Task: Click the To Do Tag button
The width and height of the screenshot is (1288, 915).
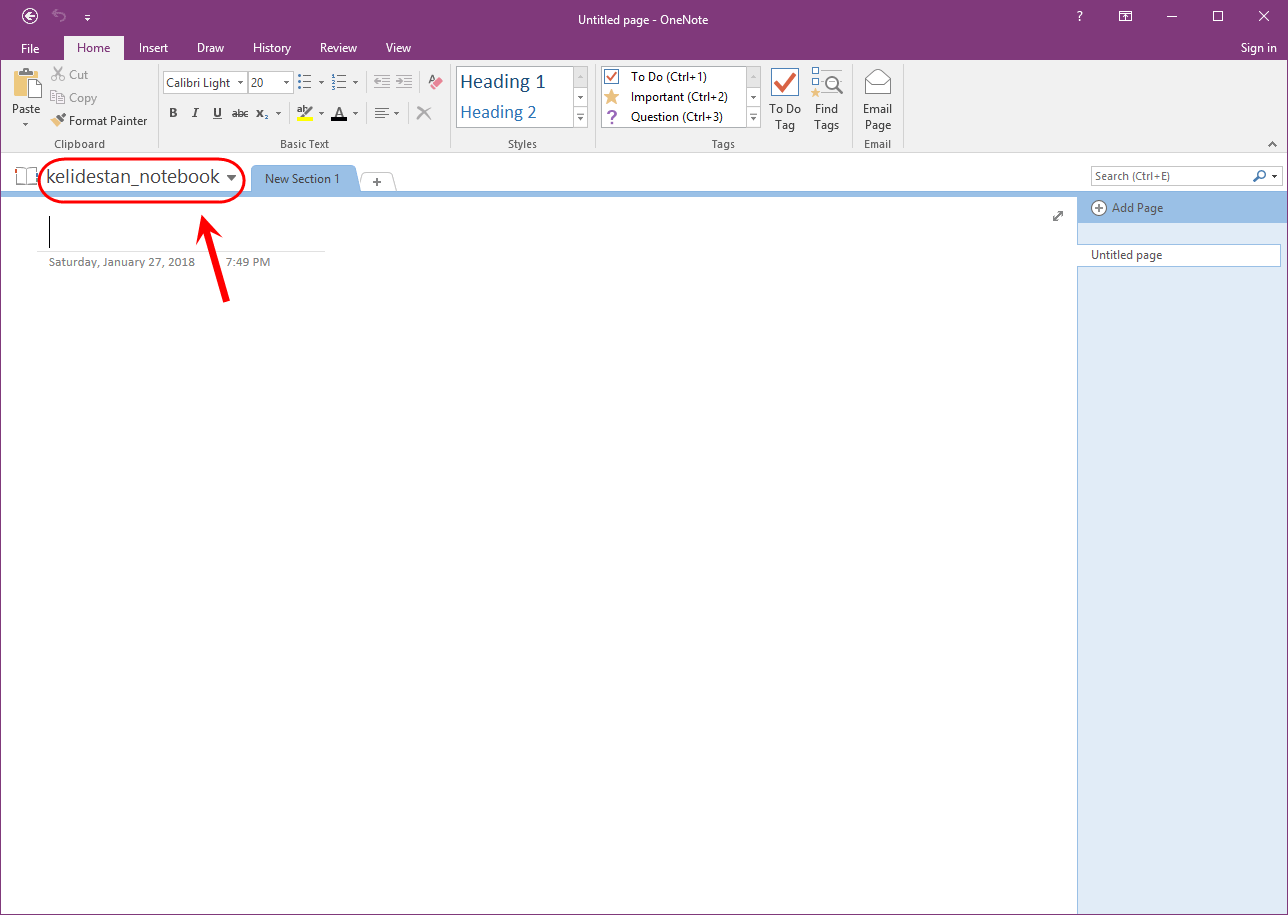Action: (x=785, y=99)
